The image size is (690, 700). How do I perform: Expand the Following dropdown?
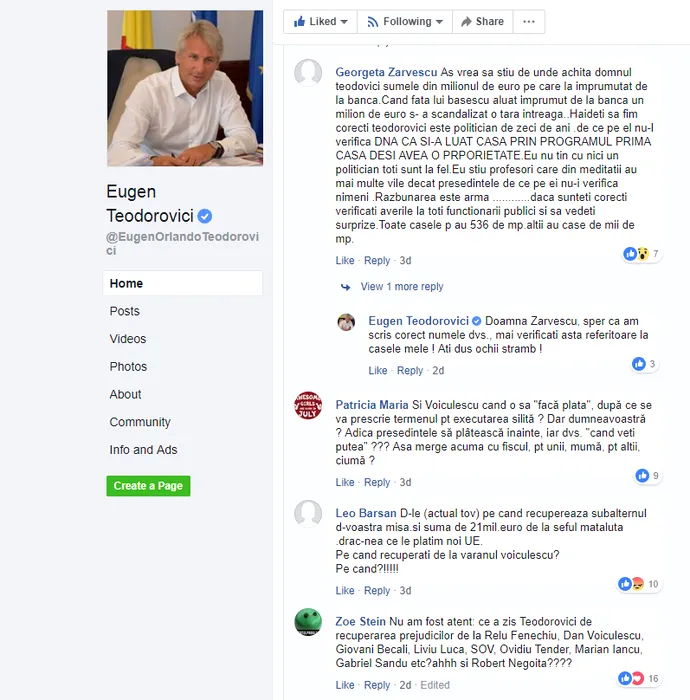coord(404,21)
